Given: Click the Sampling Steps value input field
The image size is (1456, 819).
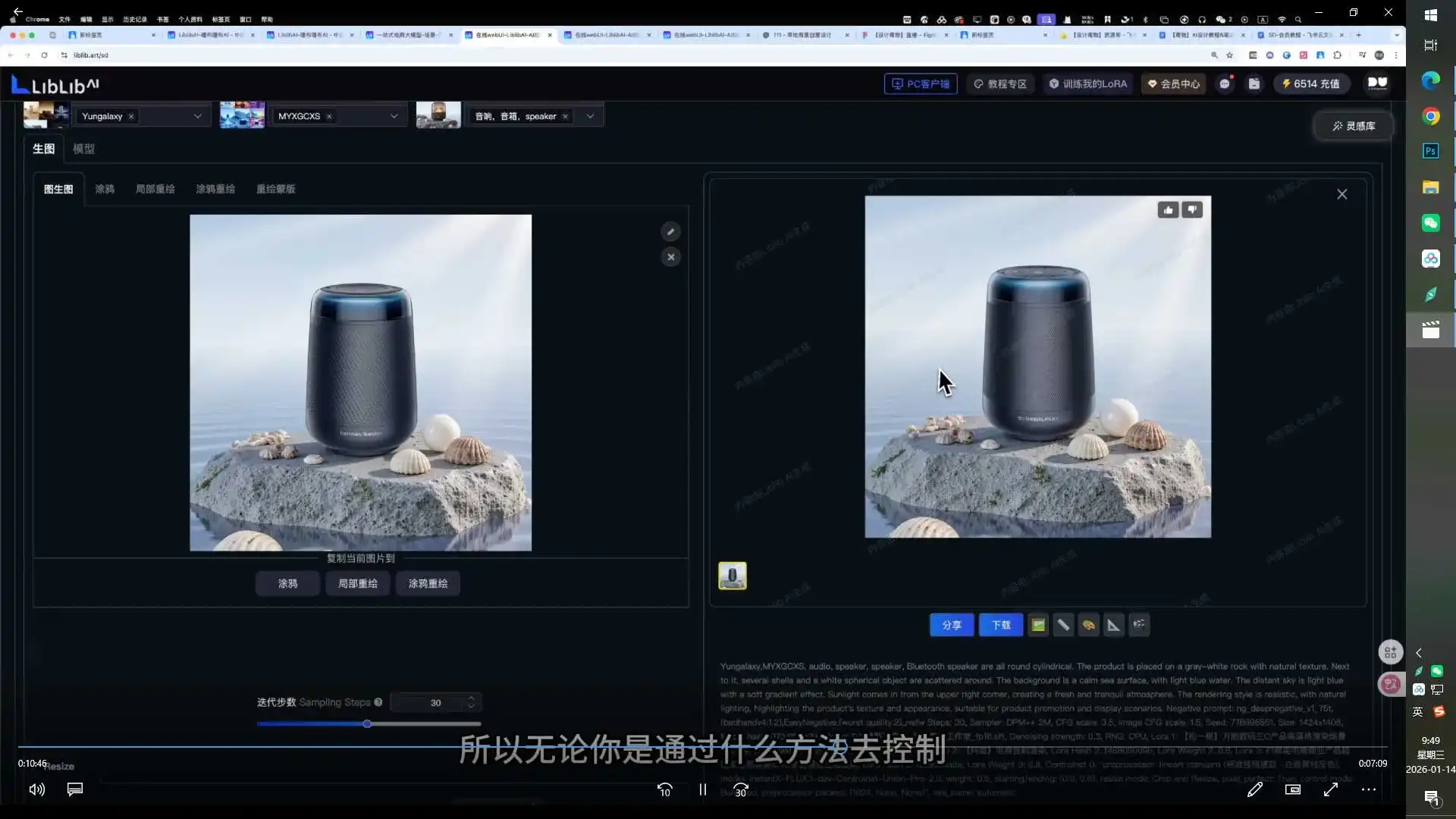Looking at the screenshot, I should 435,702.
